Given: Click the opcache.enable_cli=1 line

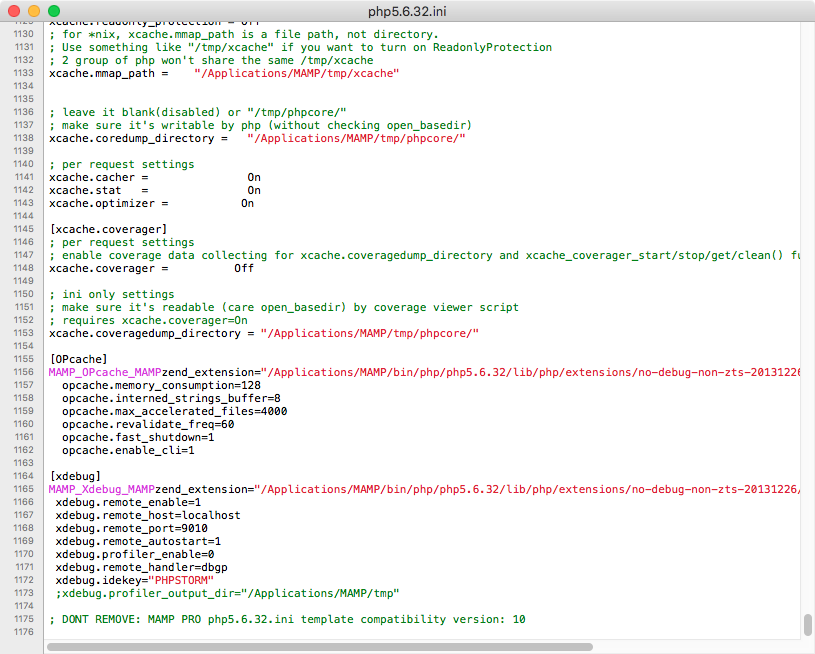Looking at the screenshot, I should (128, 450).
